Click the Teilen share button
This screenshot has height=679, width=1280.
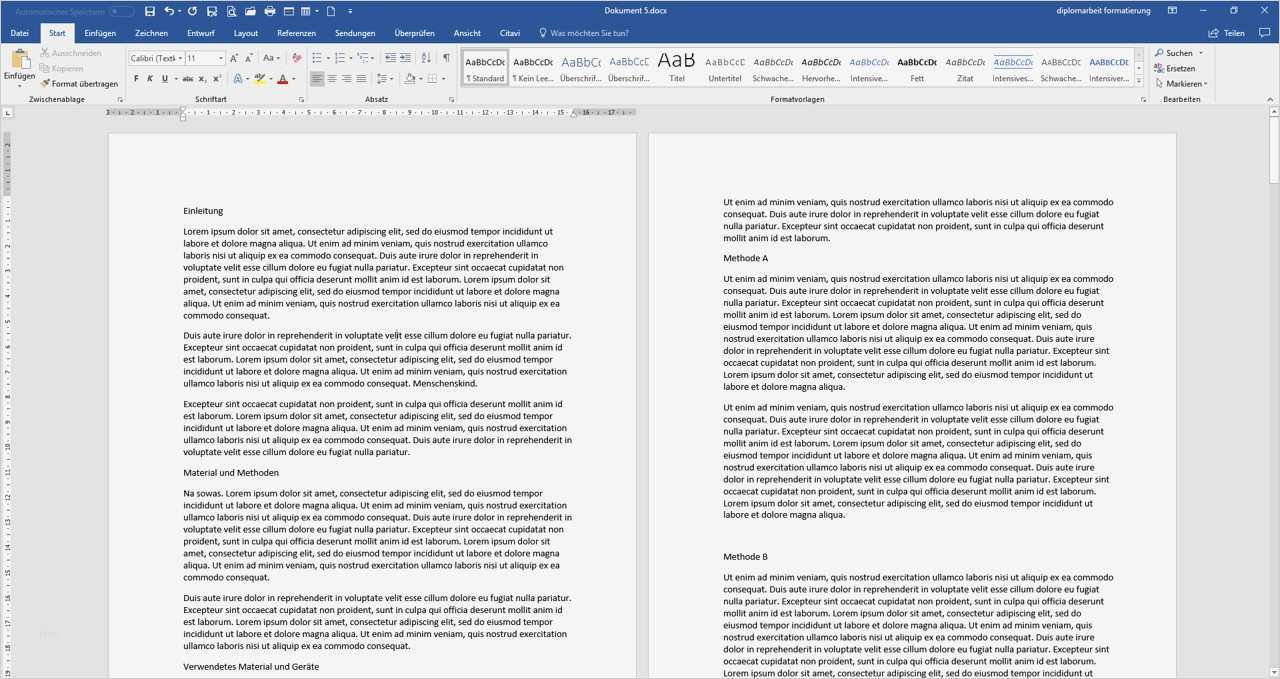pos(1227,33)
